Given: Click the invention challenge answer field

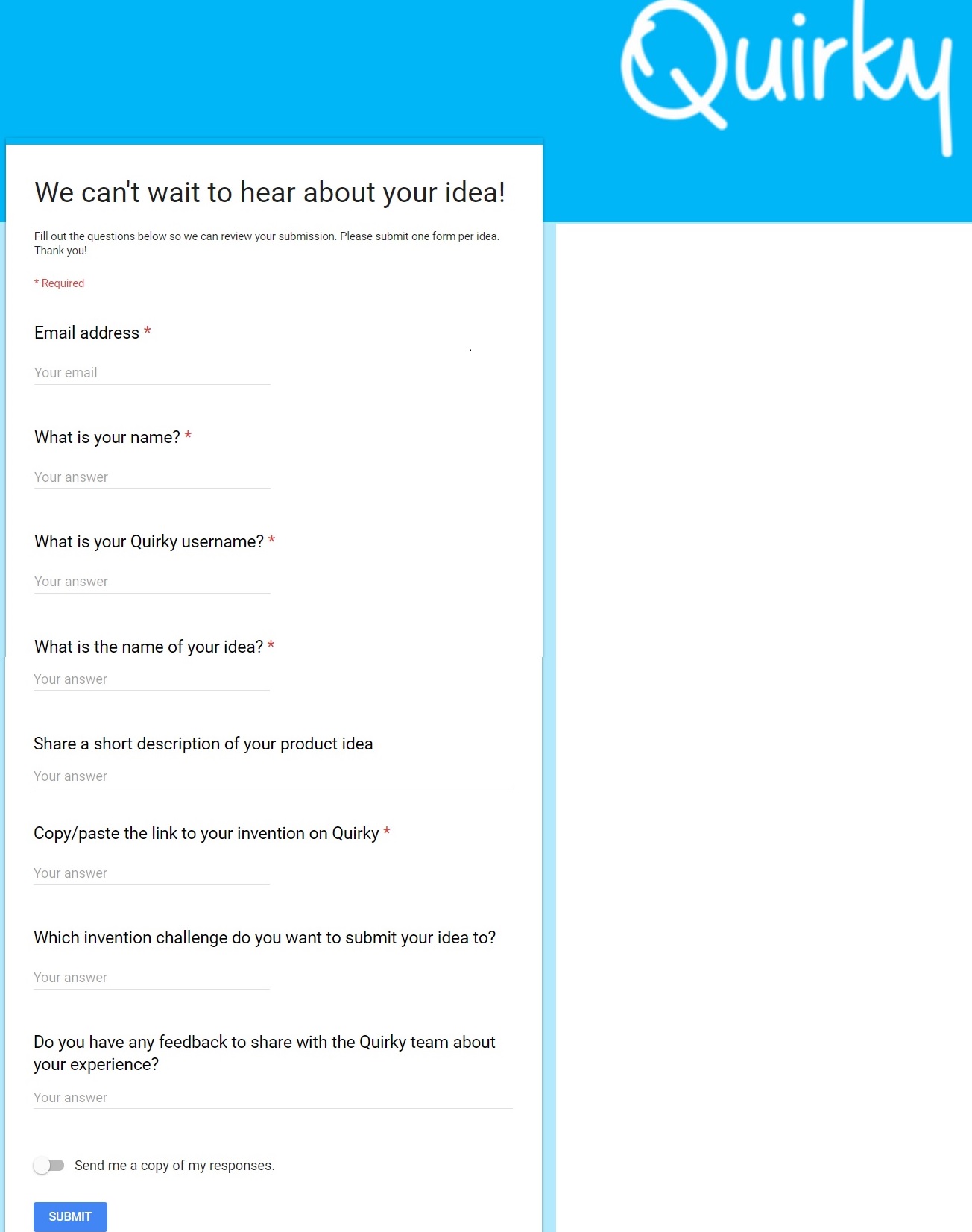Looking at the screenshot, I should [x=151, y=978].
